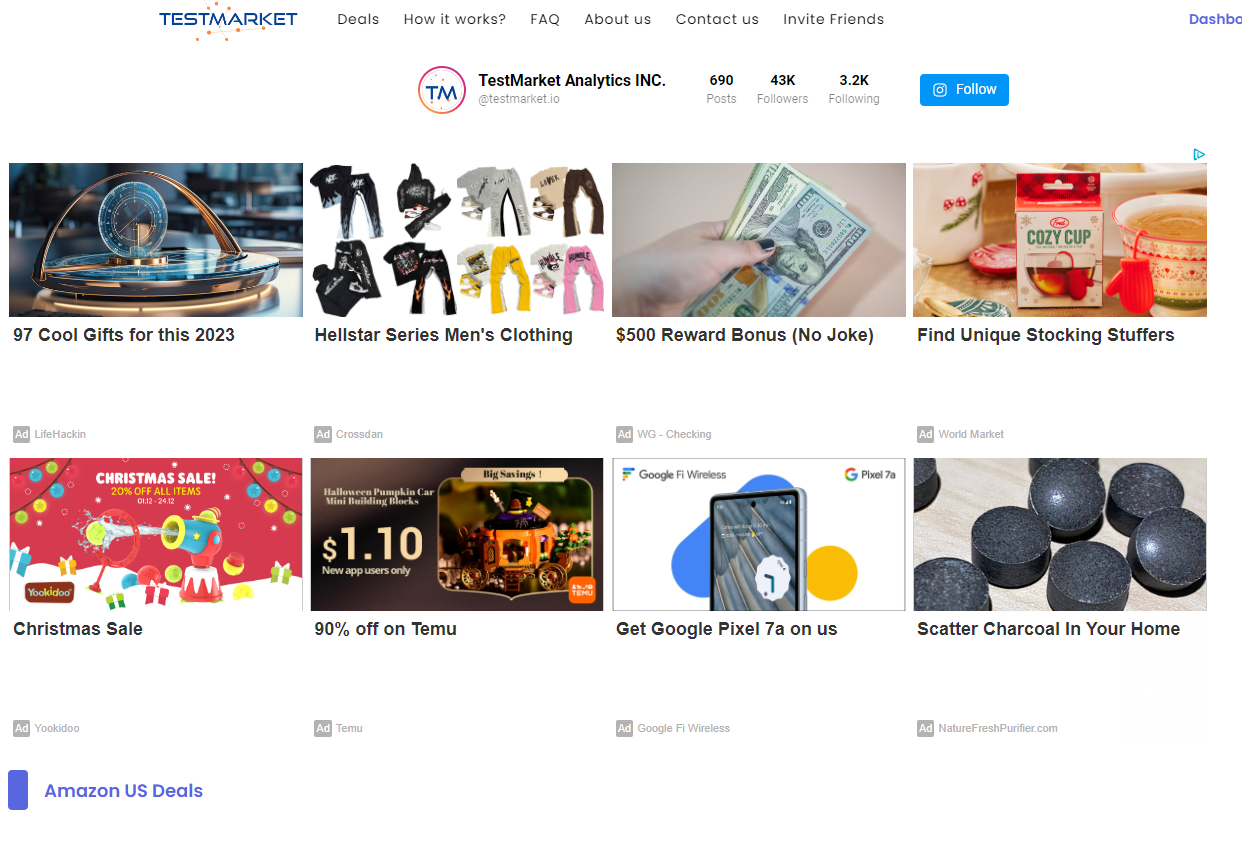Go to the FAQ page
Viewport: 1242px width, 843px height.
pos(545,19)
